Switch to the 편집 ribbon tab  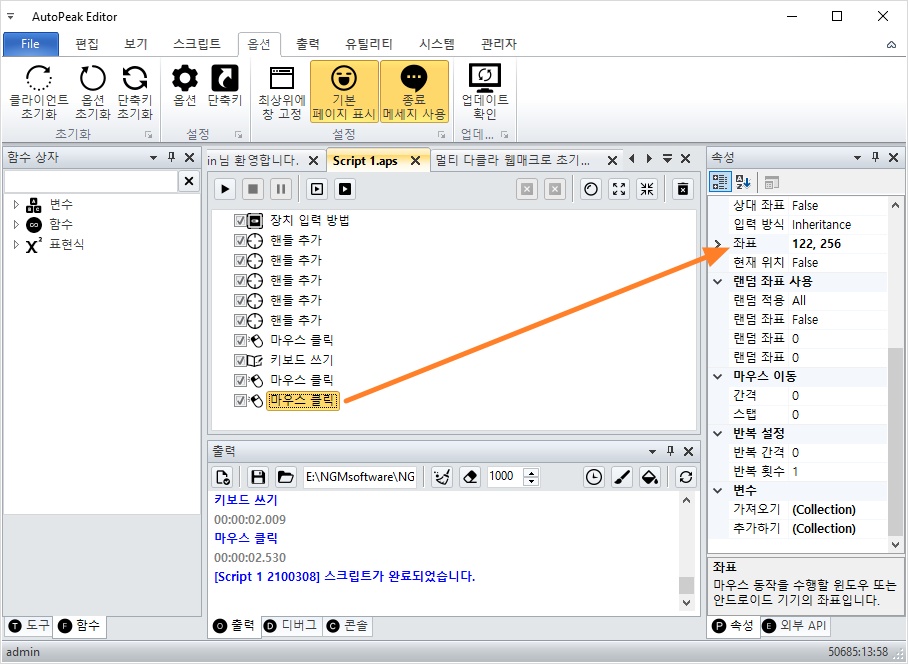[87, 44]
